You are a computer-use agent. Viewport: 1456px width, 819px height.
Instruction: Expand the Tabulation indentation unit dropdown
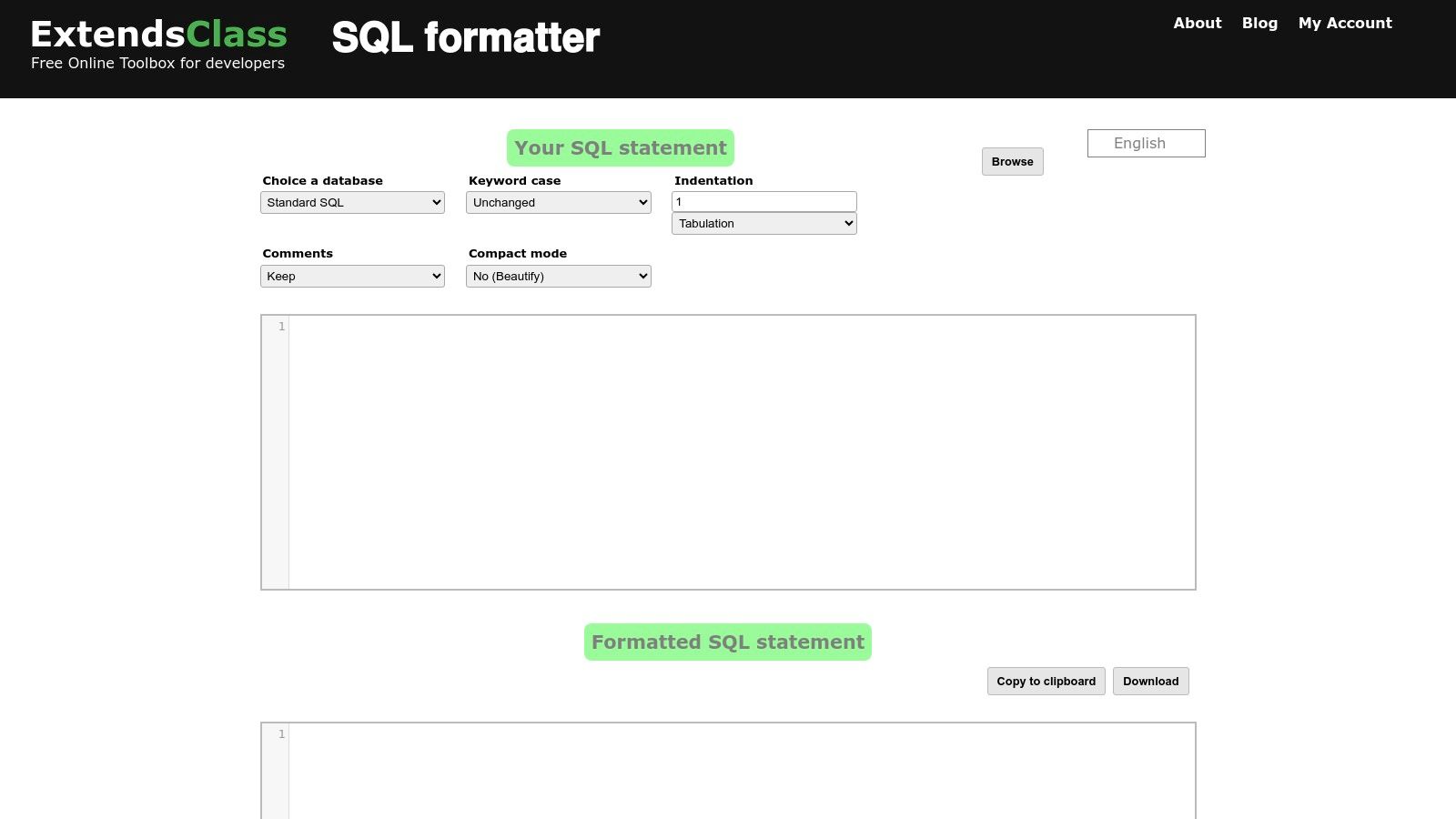pyautogui.click(x=763, y=223)
